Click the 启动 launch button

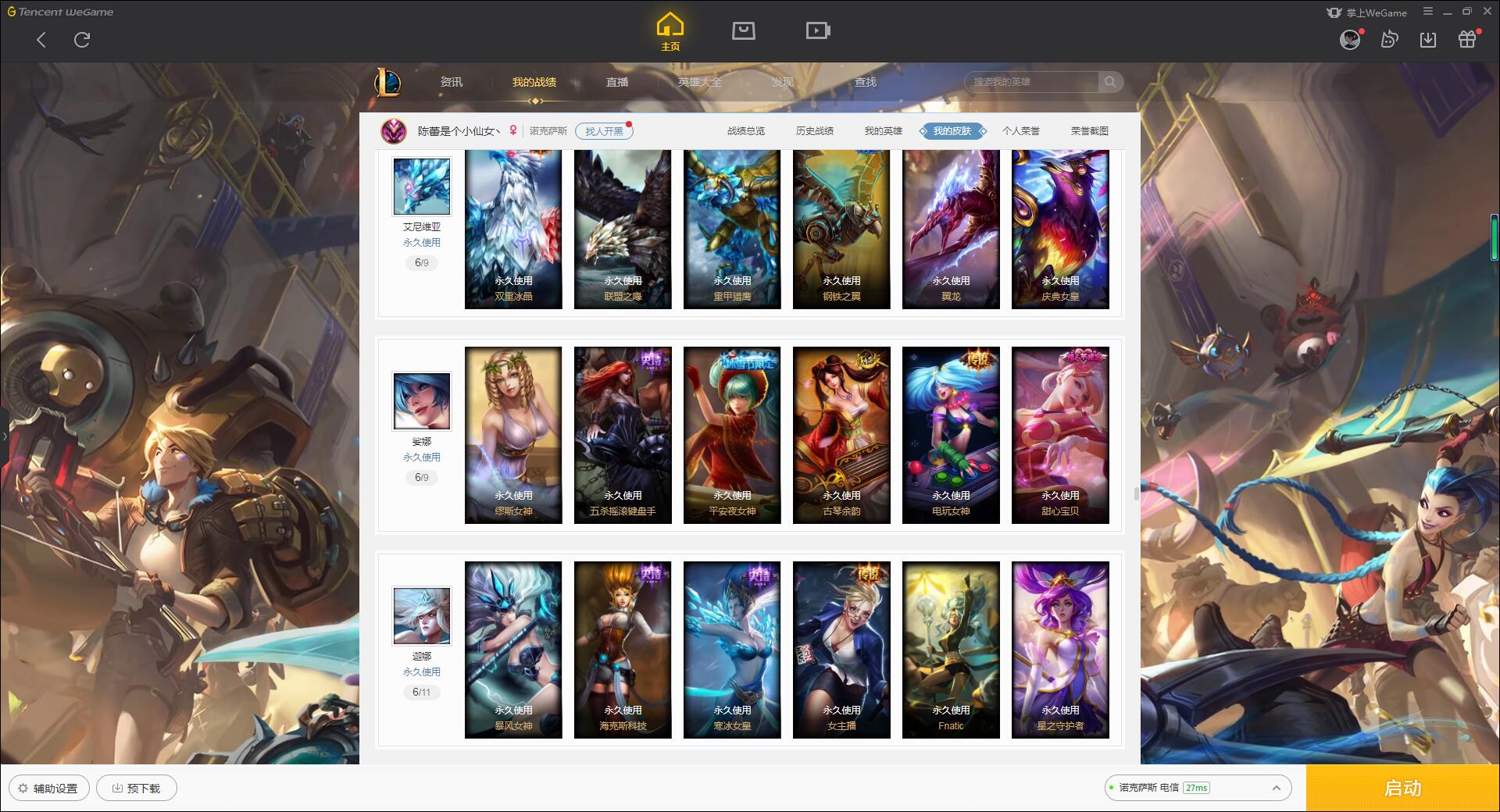pos(1402,788)
